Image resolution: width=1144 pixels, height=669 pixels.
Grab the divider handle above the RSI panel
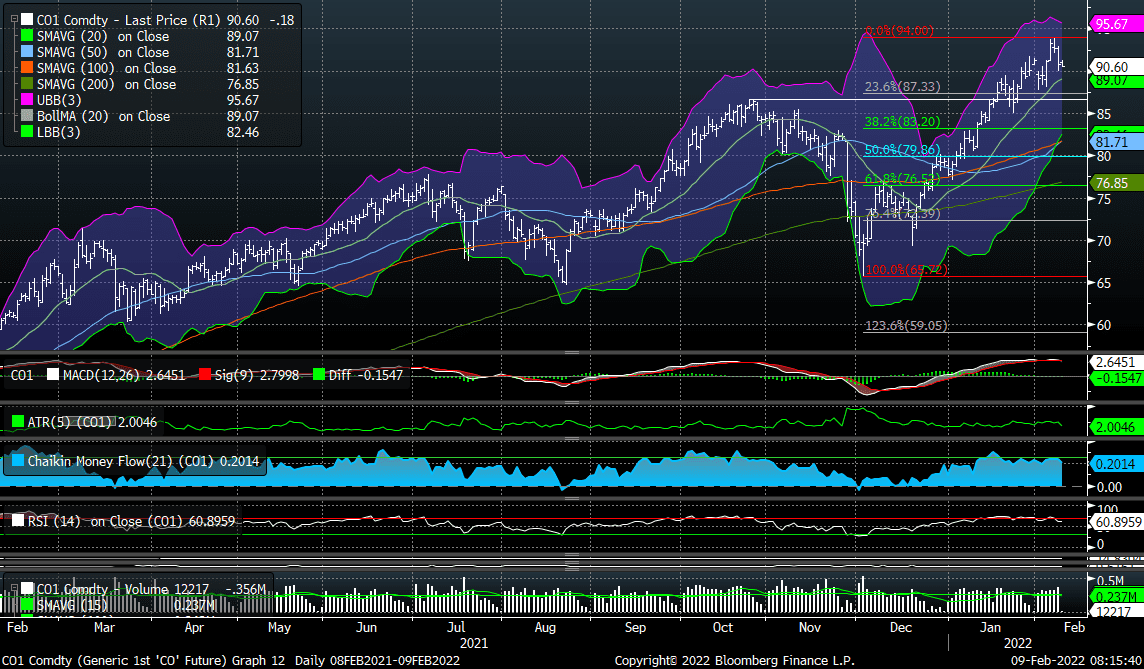[571, 499]
